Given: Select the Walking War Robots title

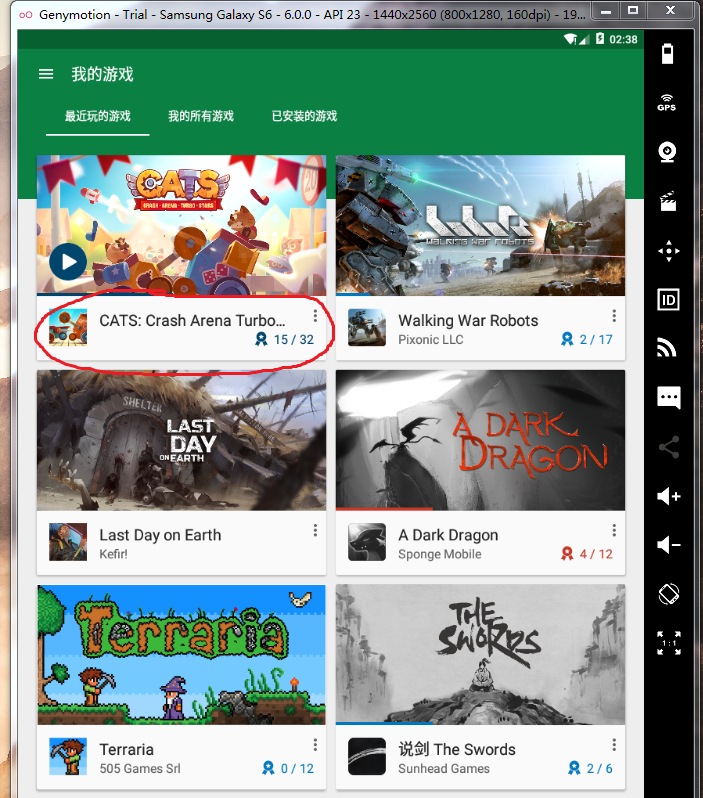Looking at the screenshot, I should [468, 321].
